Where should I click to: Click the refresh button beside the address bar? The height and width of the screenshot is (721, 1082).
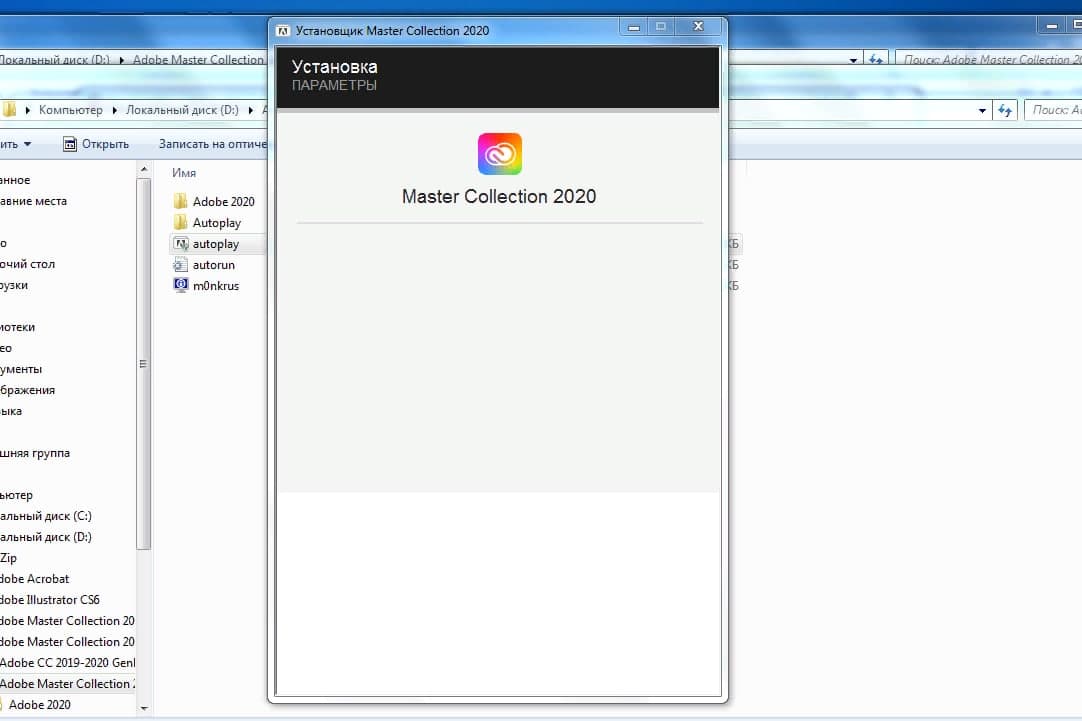(1005, 111)
